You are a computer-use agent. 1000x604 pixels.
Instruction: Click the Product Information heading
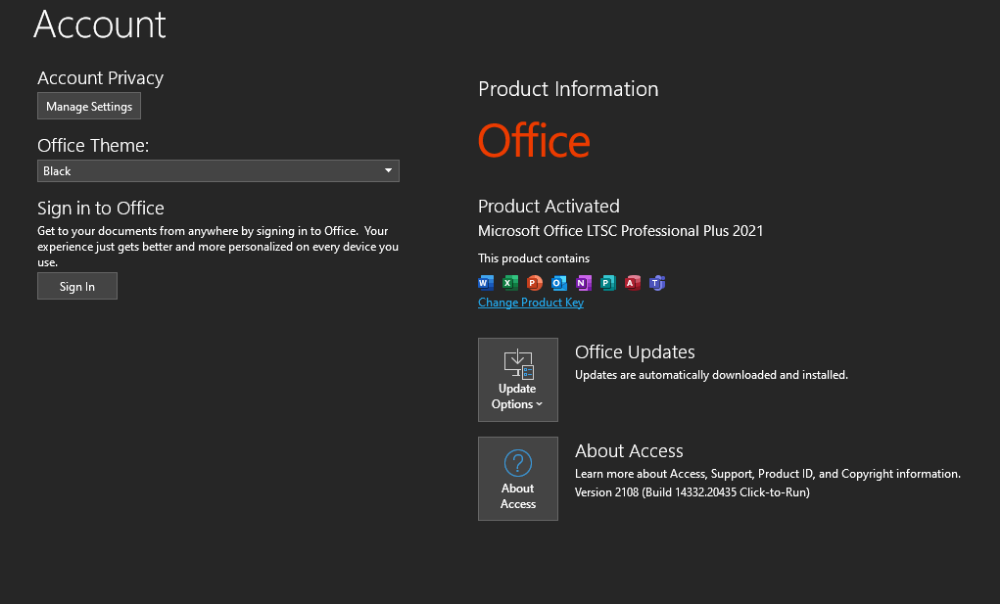point(568,89)
